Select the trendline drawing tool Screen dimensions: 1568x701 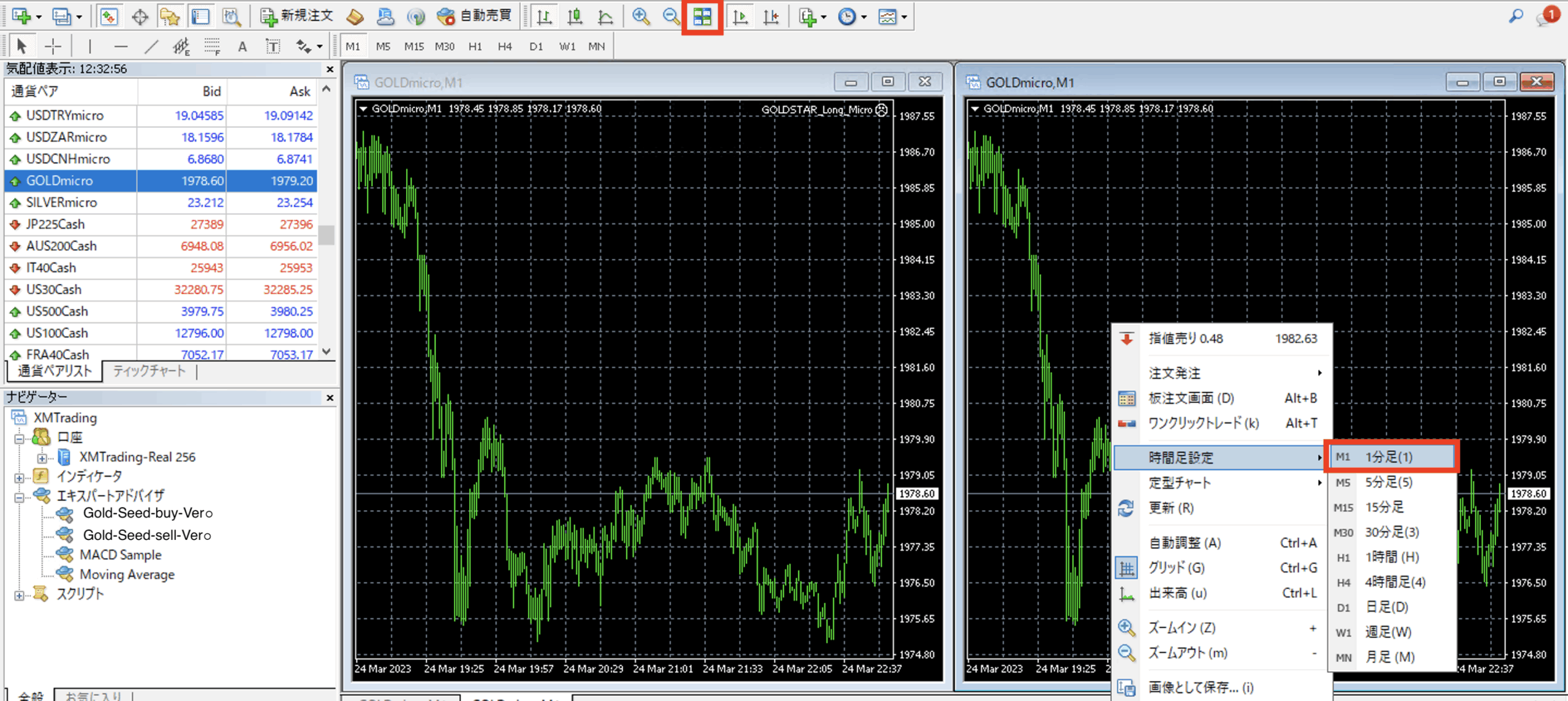pyautogui.click(x=151, y=46)
